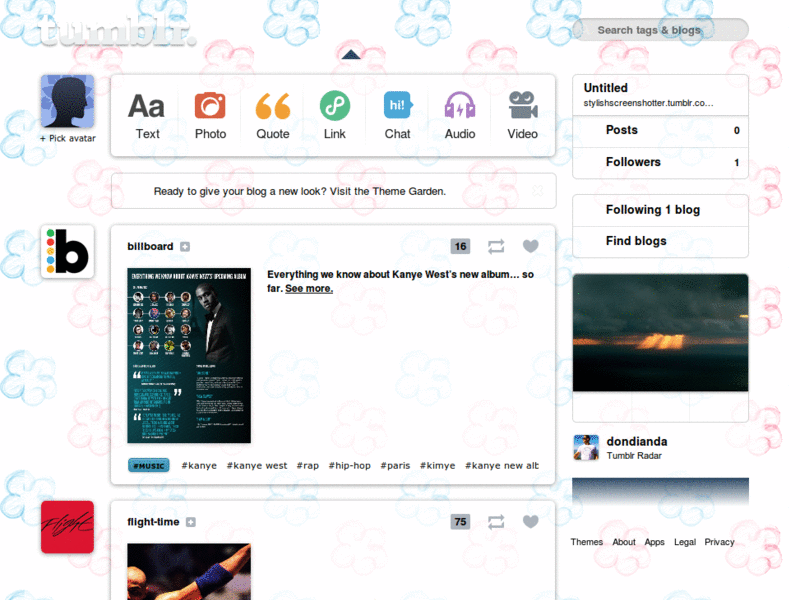800x600 pixels.
Task: Open the #kanye west tag
Action: [257, 465]
